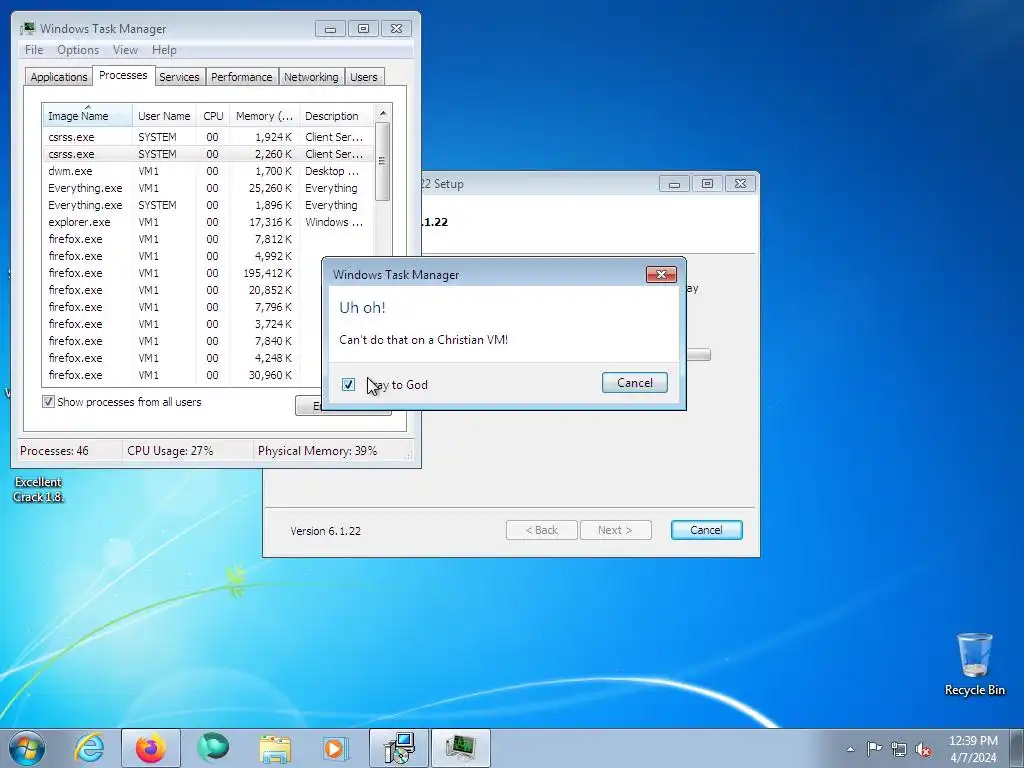Click the Task Manager title bar icon
The height and width of the screenshot is (768, 1024).
(x=27, y=29)
